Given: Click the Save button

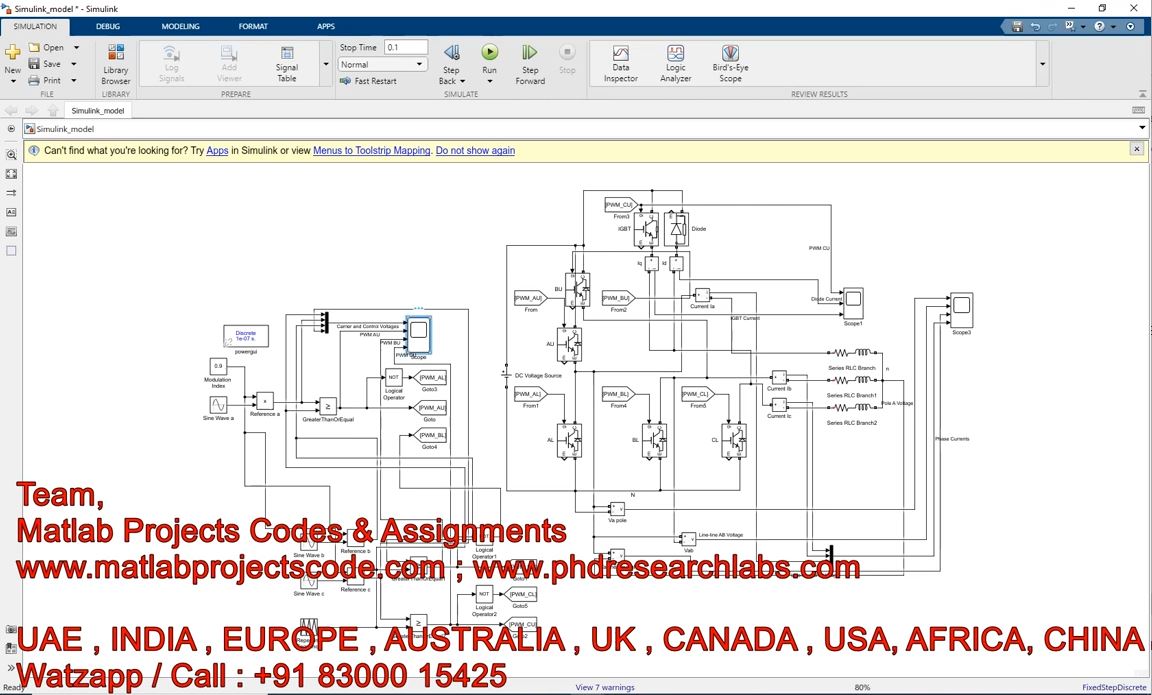Looking at the screenshot, I should pyautogui.click(x=45, y=64).
